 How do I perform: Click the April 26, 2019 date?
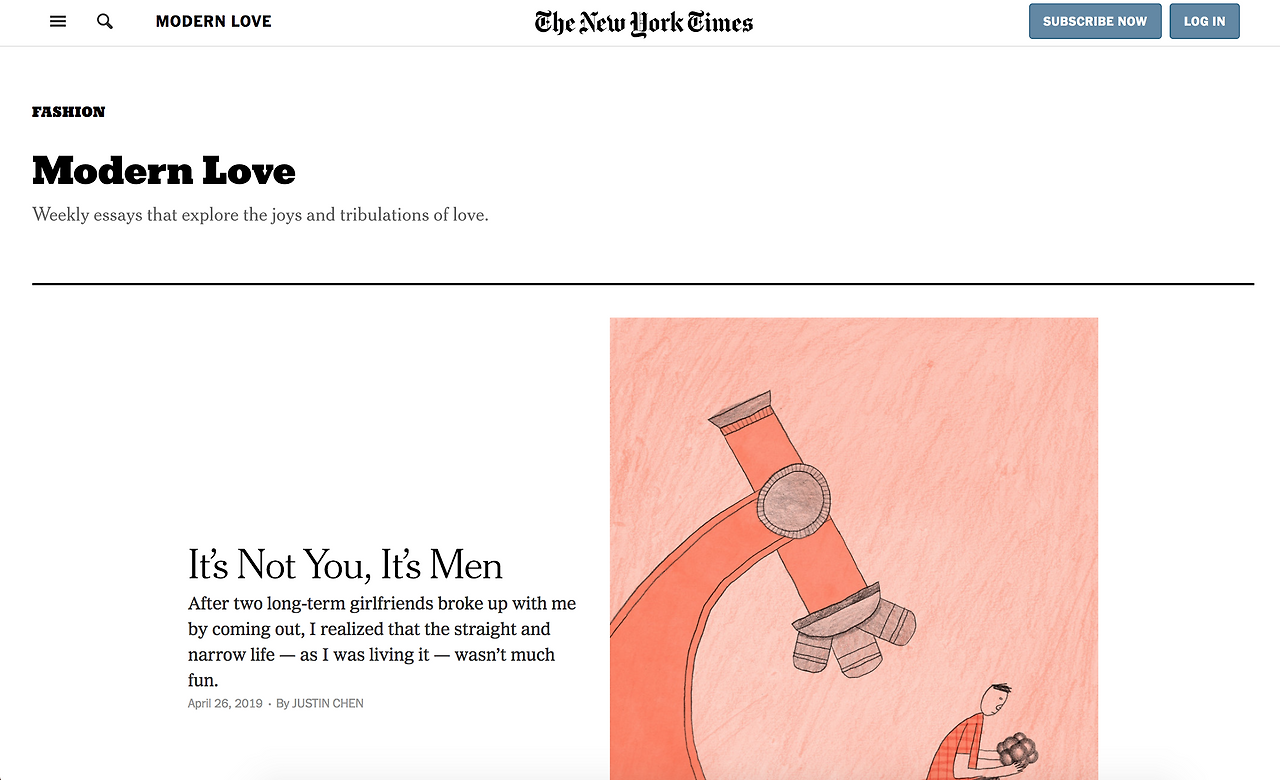tap(225, 704)
